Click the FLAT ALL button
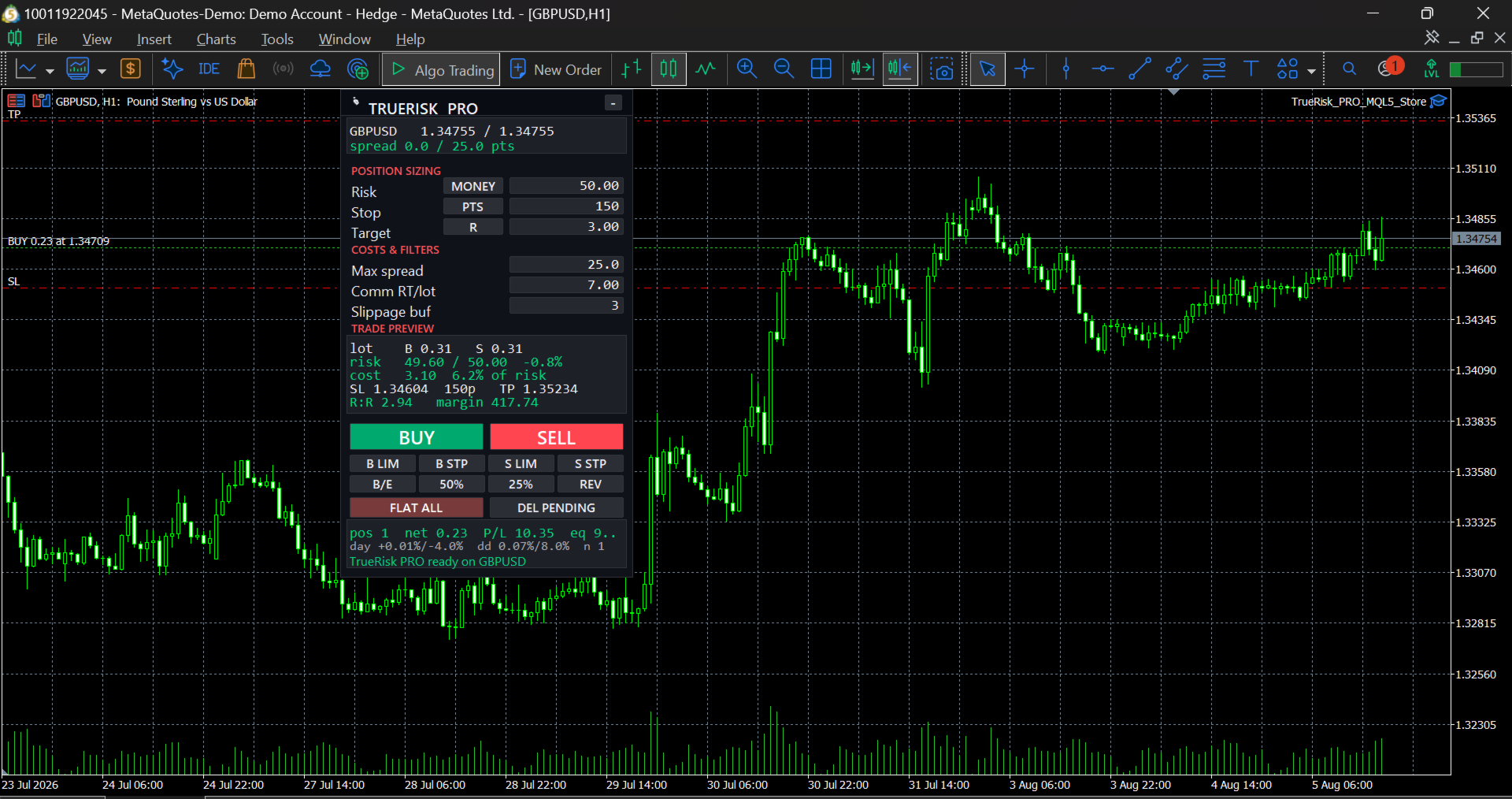This screenshot has height=799, width=1512. click(x=417, y=508)
